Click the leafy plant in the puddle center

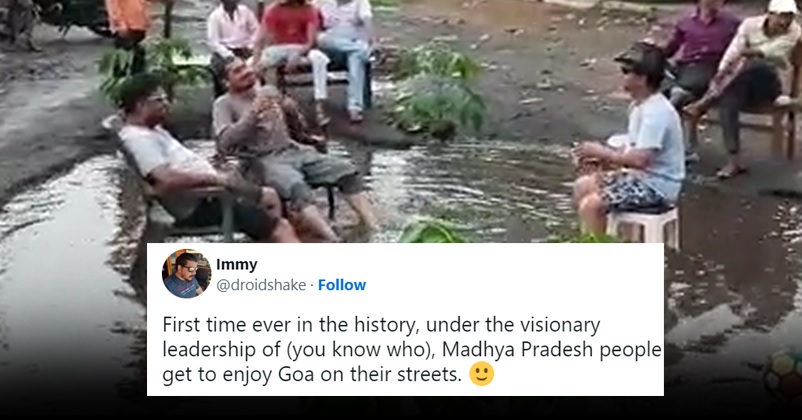click(436, 92)
